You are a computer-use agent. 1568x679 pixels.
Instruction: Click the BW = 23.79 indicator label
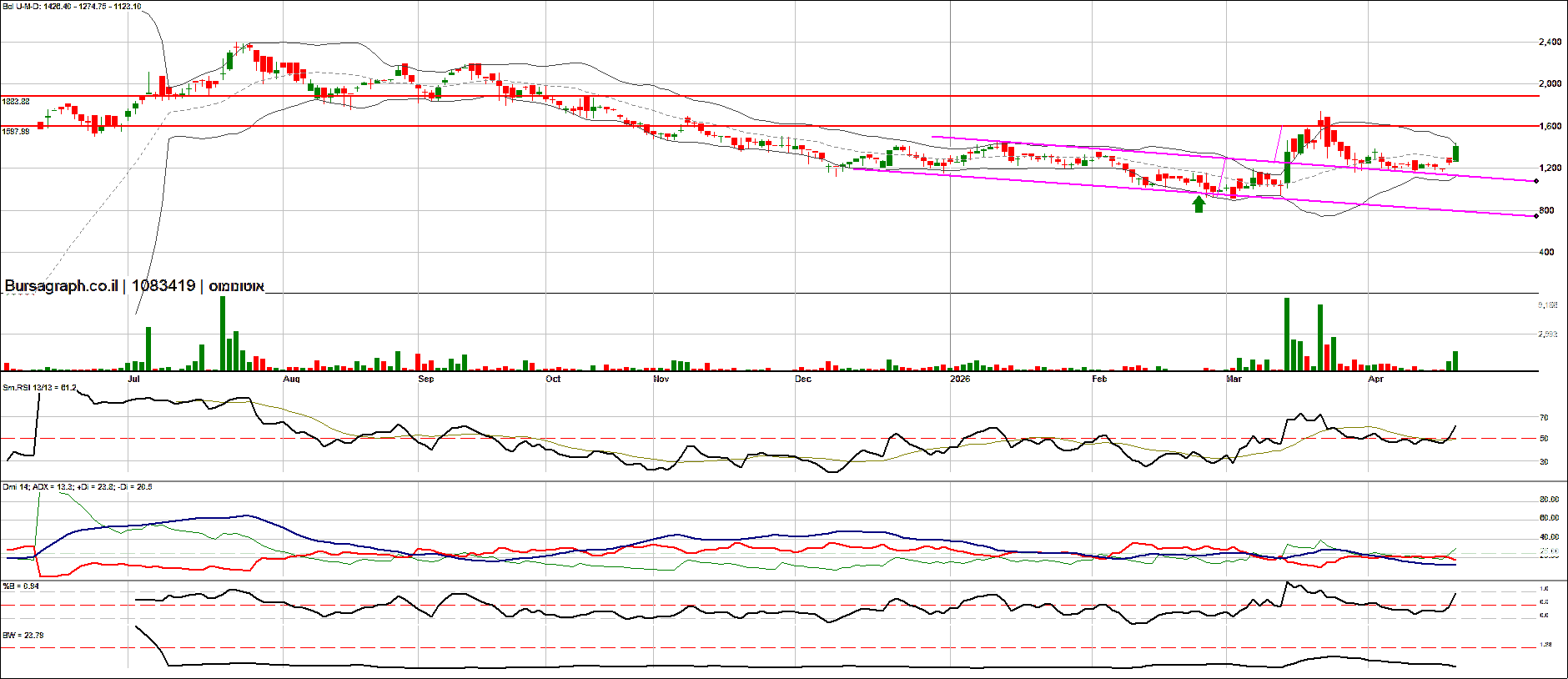[x=23, y=636]
